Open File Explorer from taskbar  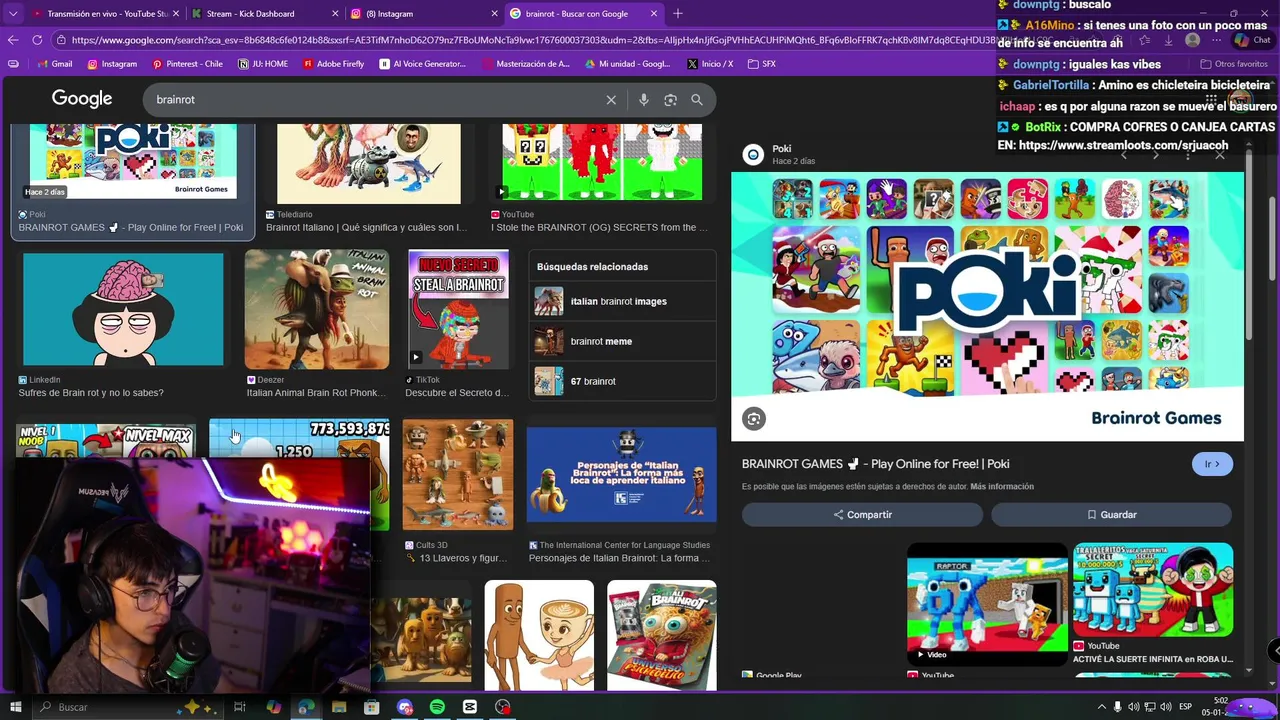[339, 707]
